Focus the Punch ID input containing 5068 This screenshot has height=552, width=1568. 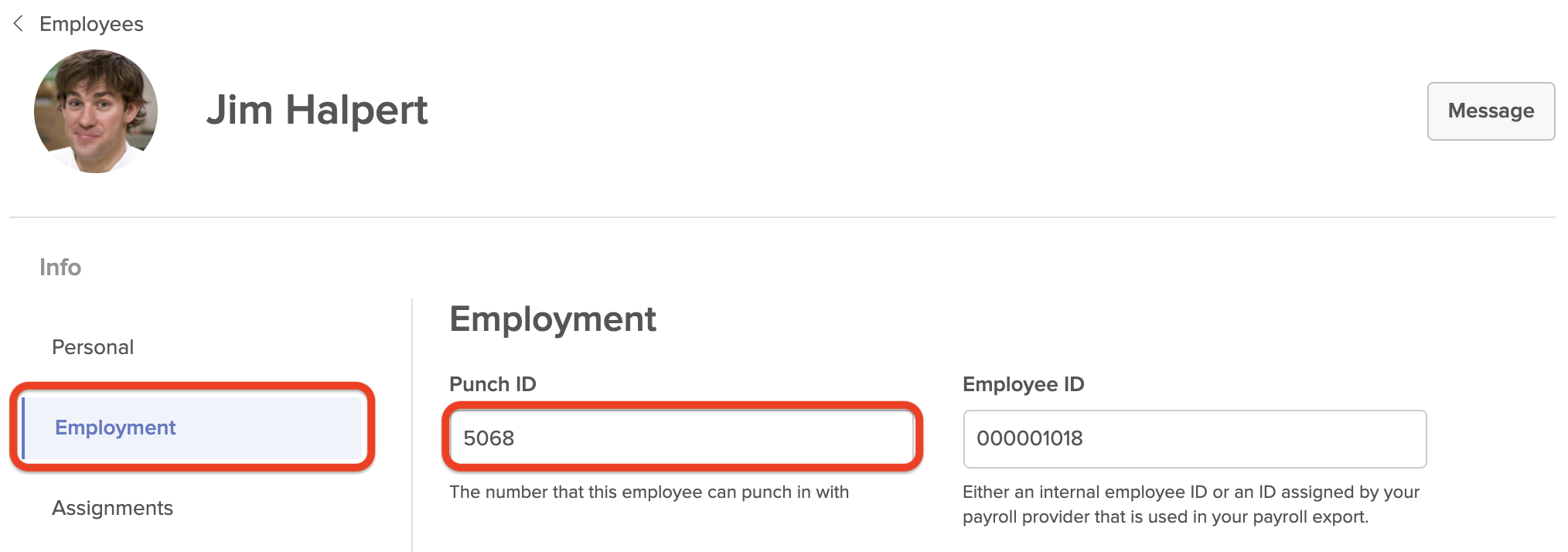coord(682,438)
